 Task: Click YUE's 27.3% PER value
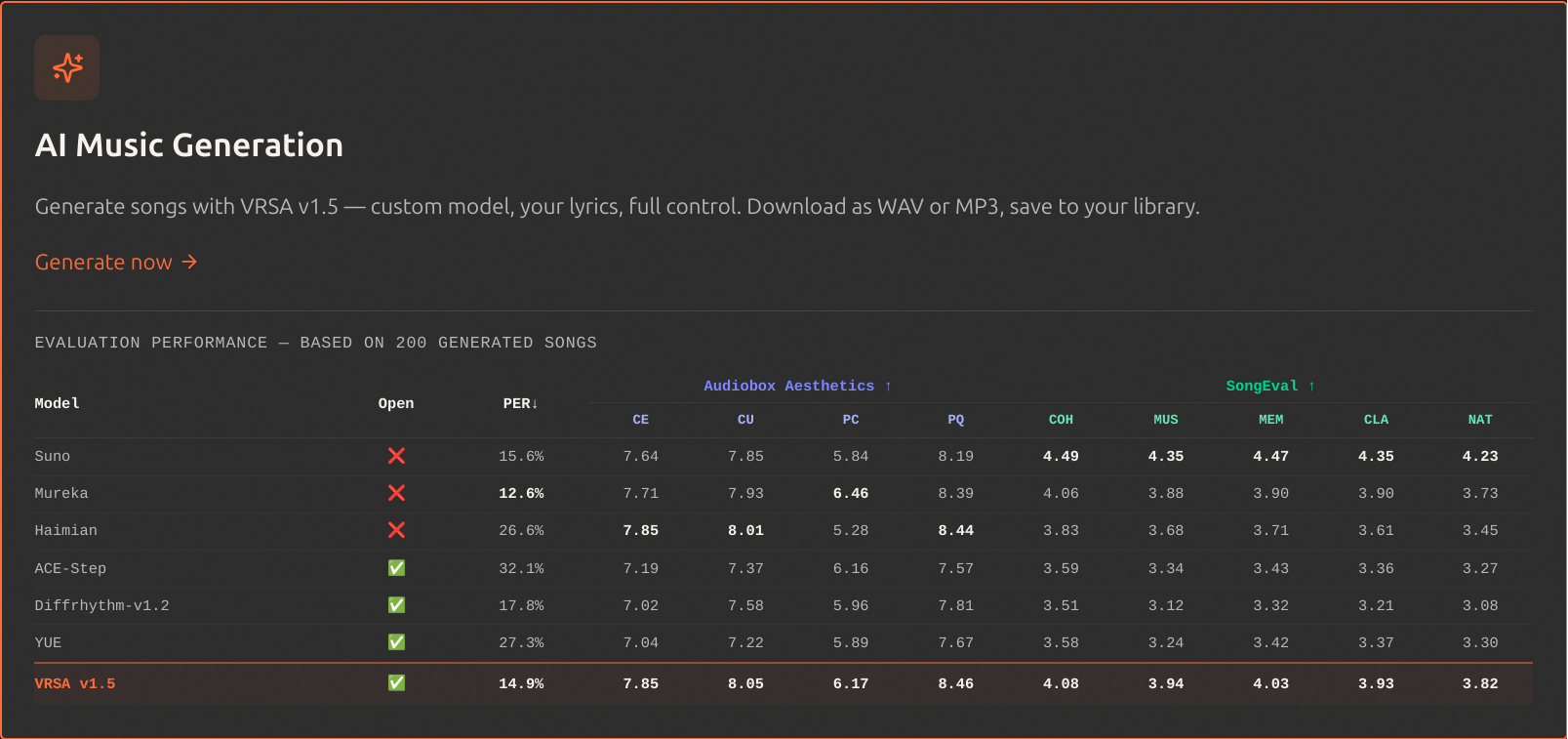coord(521,642)
